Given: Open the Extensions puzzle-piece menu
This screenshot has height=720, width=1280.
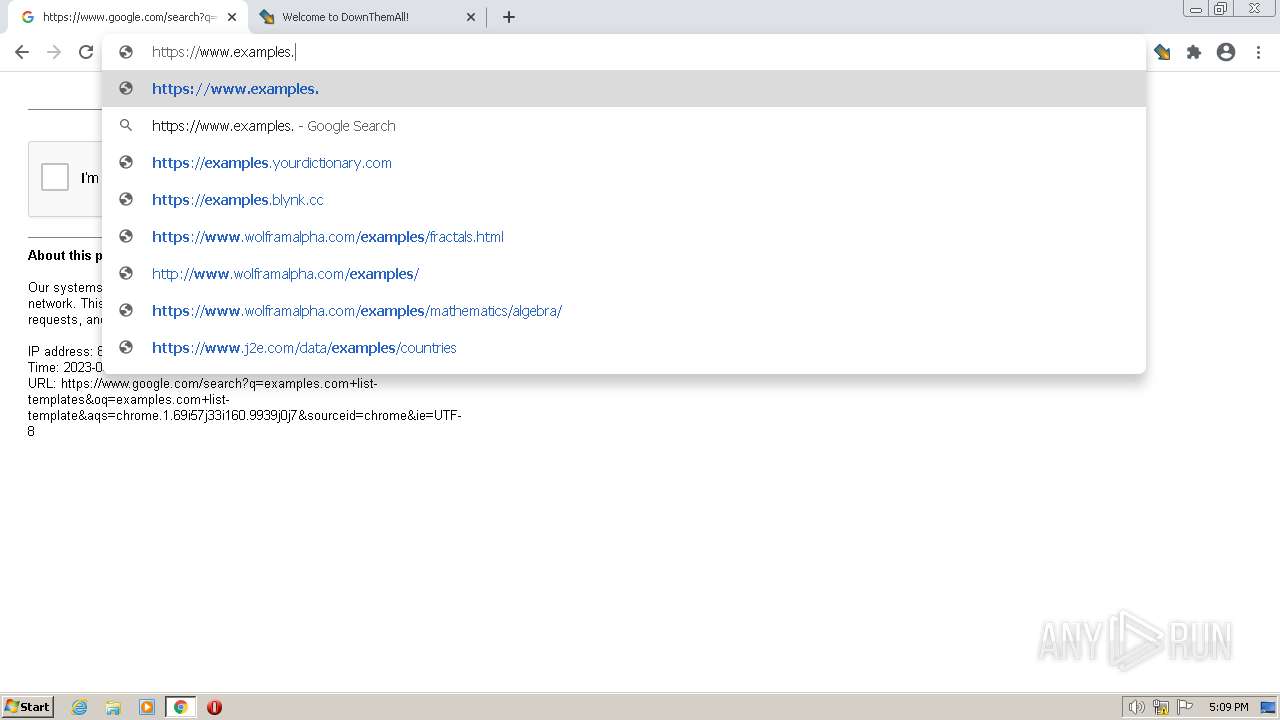Looking at the screenshot, I should click(x=1194, y=52).
